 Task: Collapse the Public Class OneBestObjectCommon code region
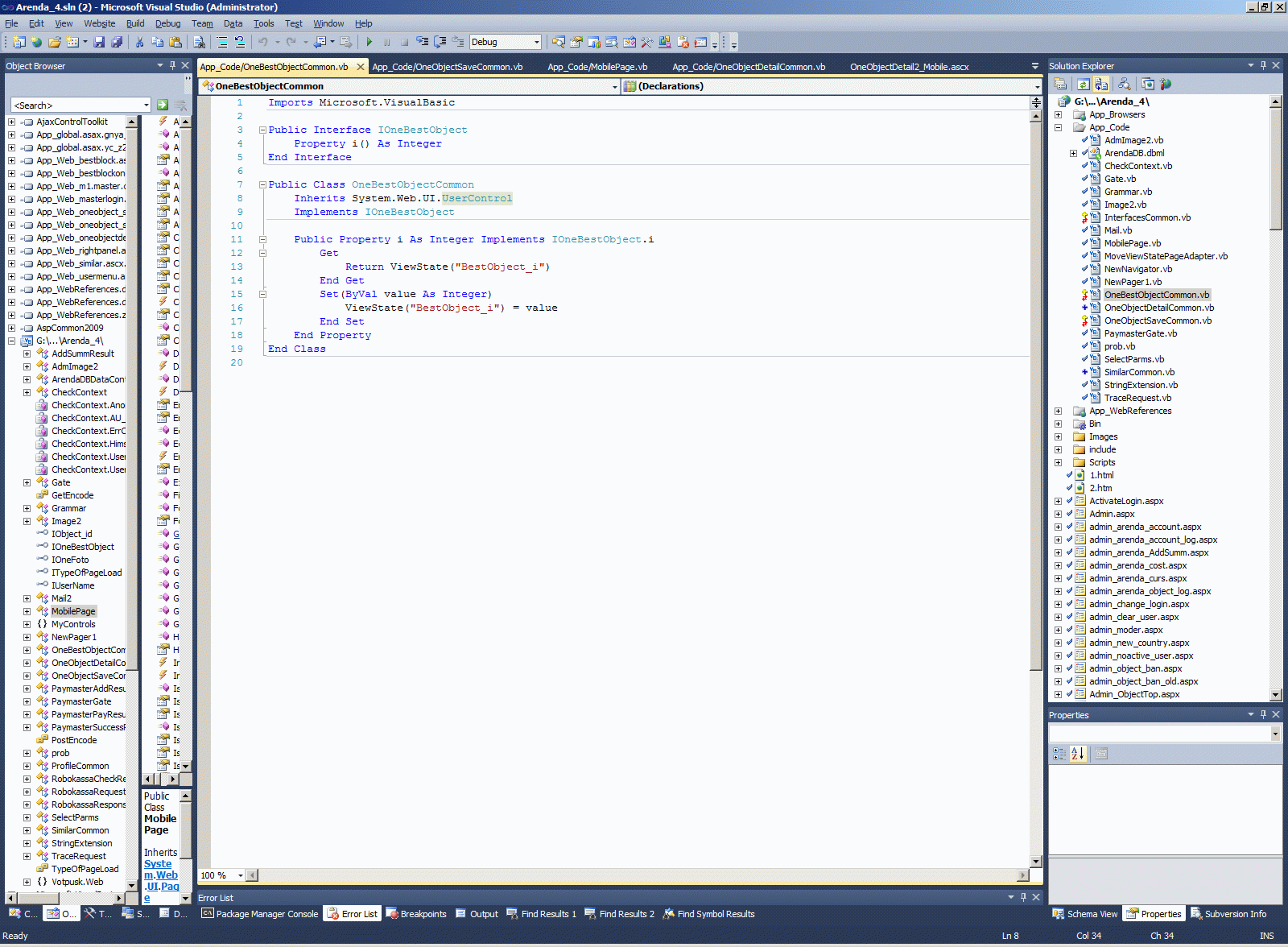click(262, 184)
